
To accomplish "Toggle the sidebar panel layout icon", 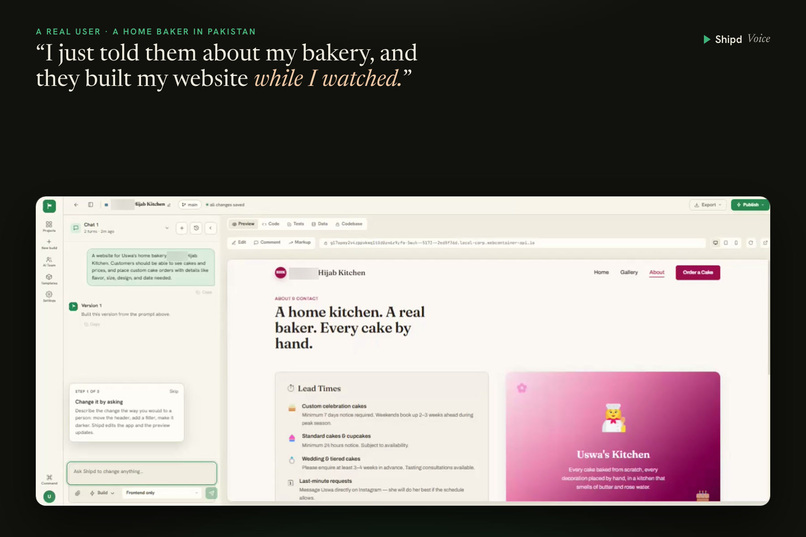I will point(90,205).
